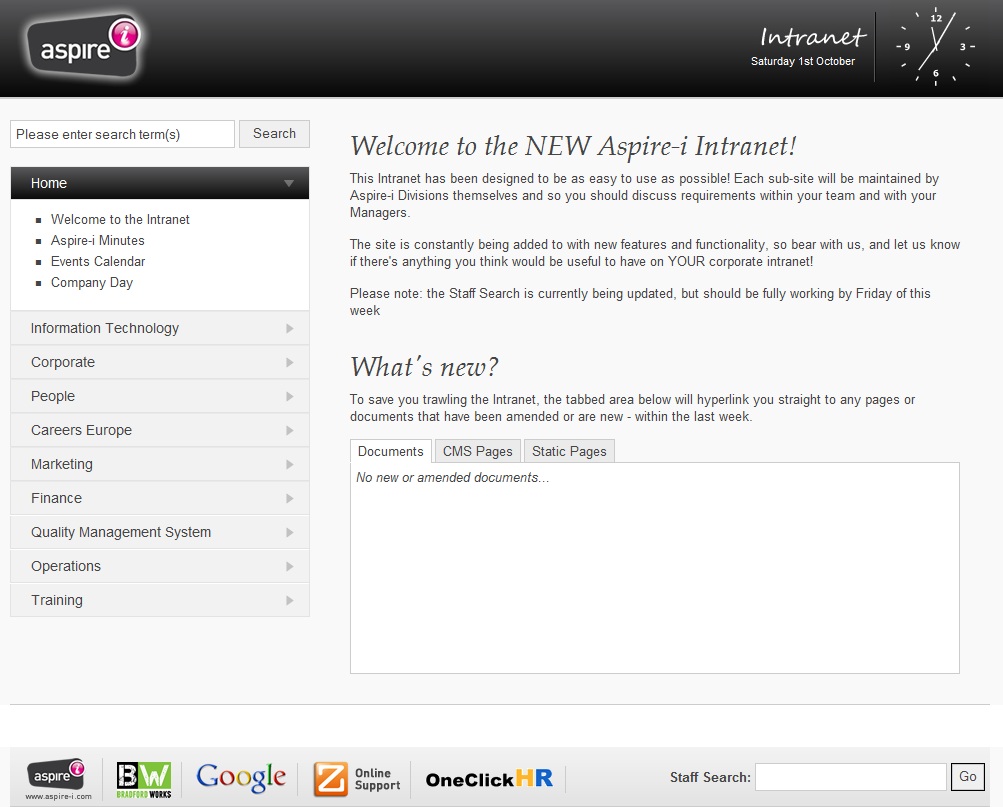Open the Events Calendar link

tap(98, 262)
